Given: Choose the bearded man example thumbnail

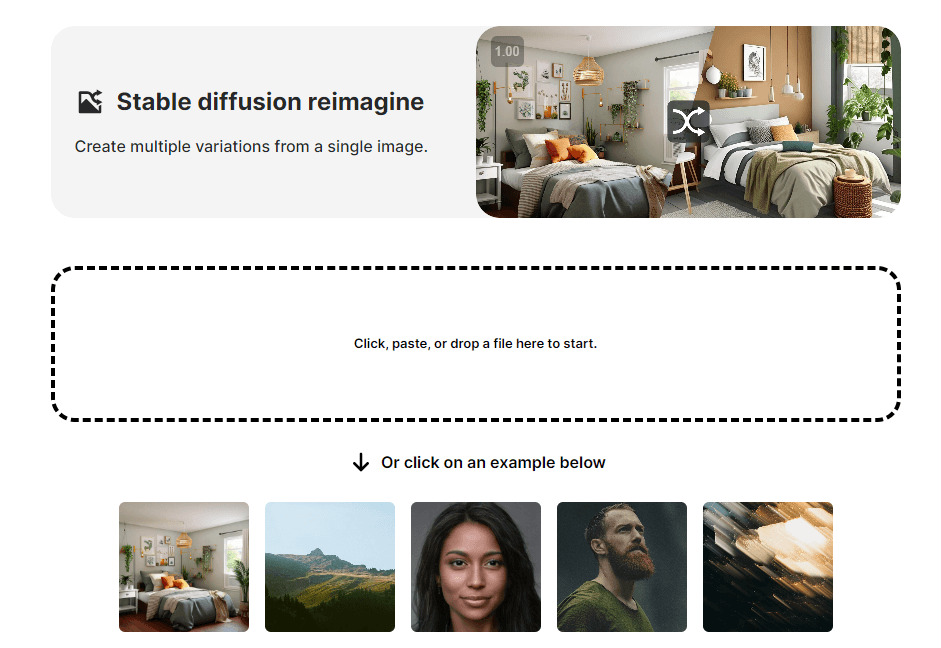Looking at the screenshot, I should [622, 567].
